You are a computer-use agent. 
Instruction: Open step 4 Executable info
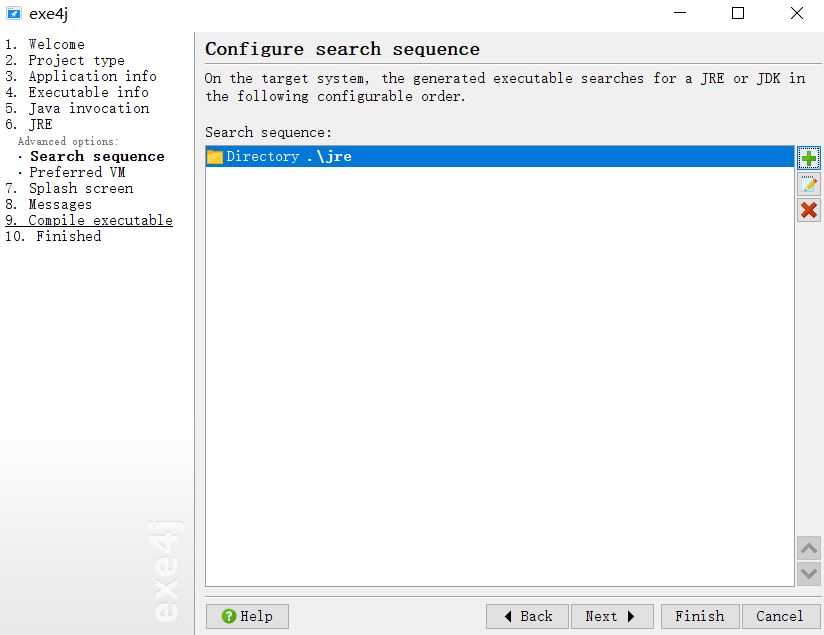click(x=77, y=93)
